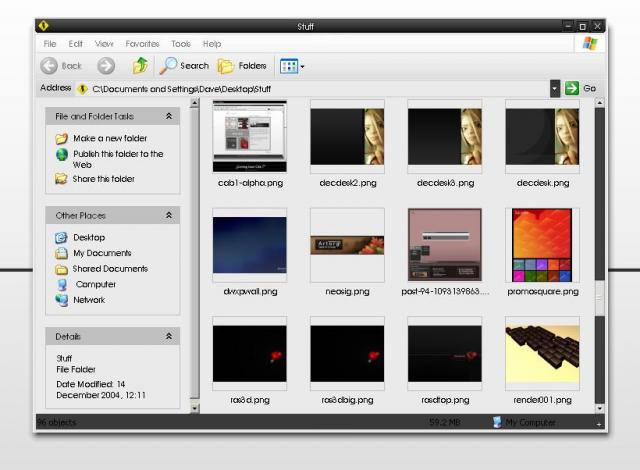Collapse the Other Places panel
The width and height of the screenshot is (640, 470).
click(x=169, y=215)
